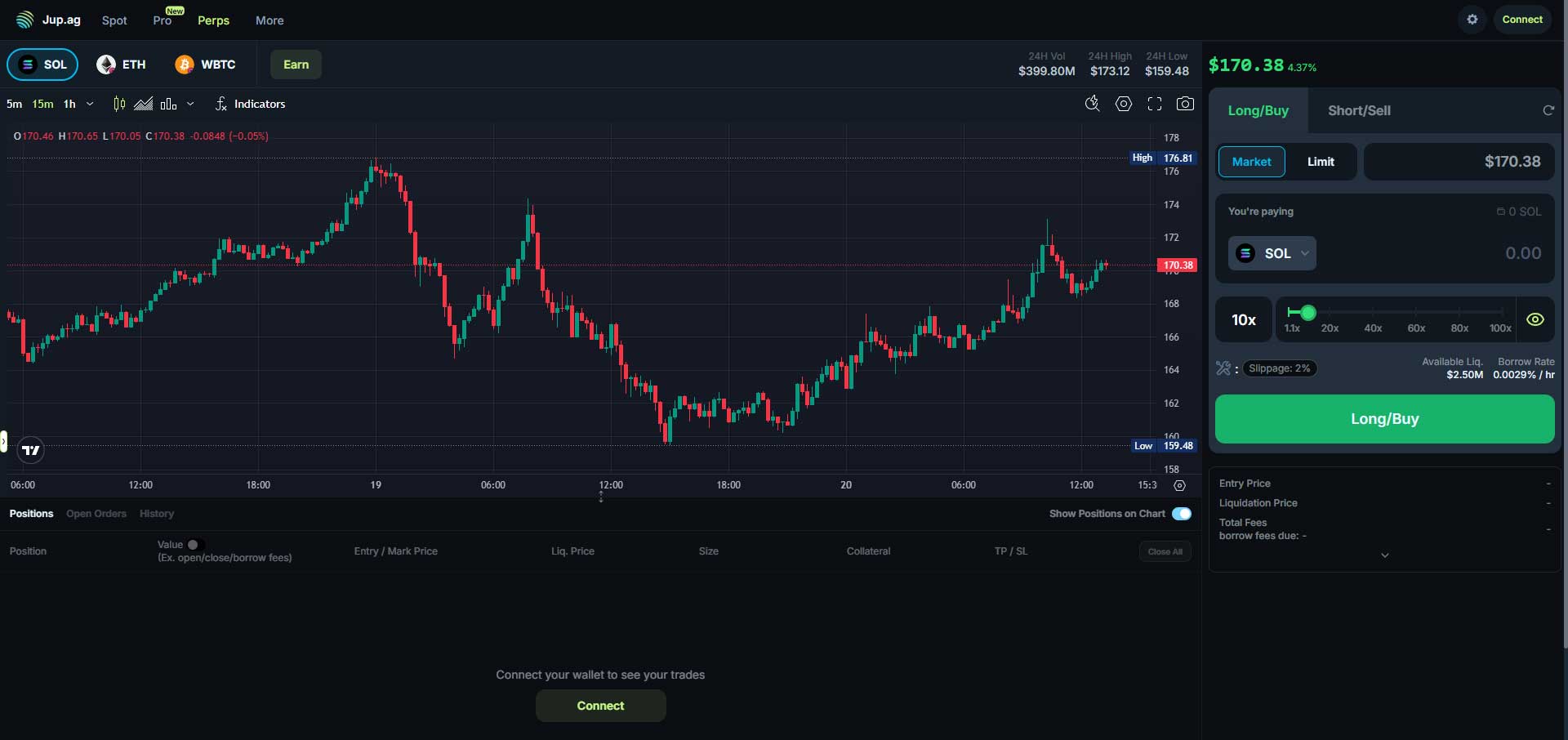Select the 15m timeframe interval
This screenshot has width=1568, height=740.
[42, 104]
